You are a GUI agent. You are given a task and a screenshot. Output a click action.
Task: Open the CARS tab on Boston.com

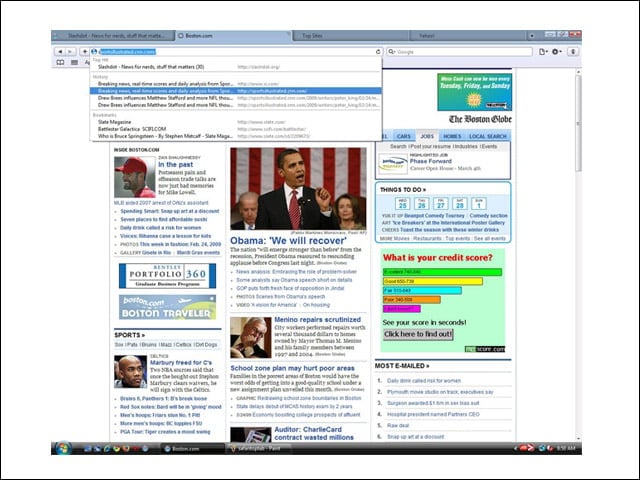point(403,136)
